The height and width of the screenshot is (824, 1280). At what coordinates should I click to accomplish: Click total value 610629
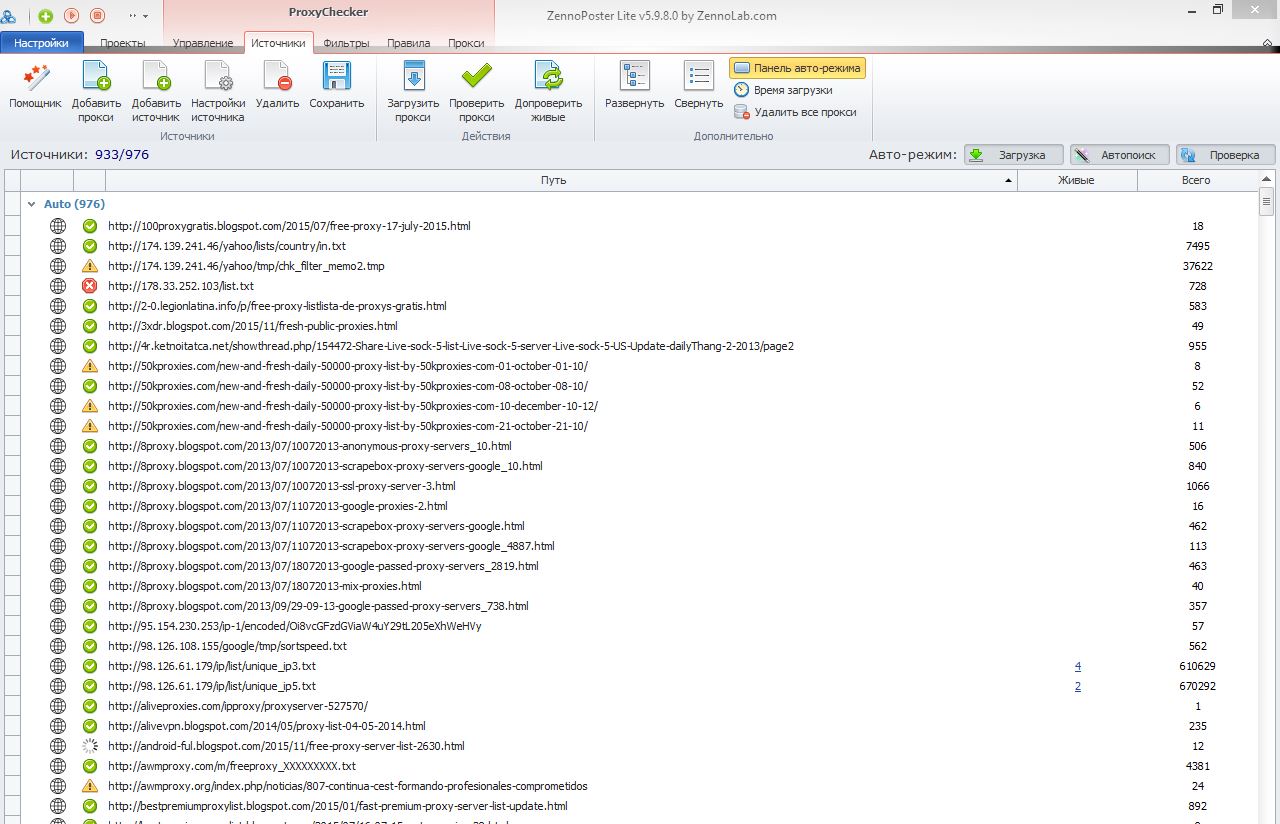(1198, 666)
